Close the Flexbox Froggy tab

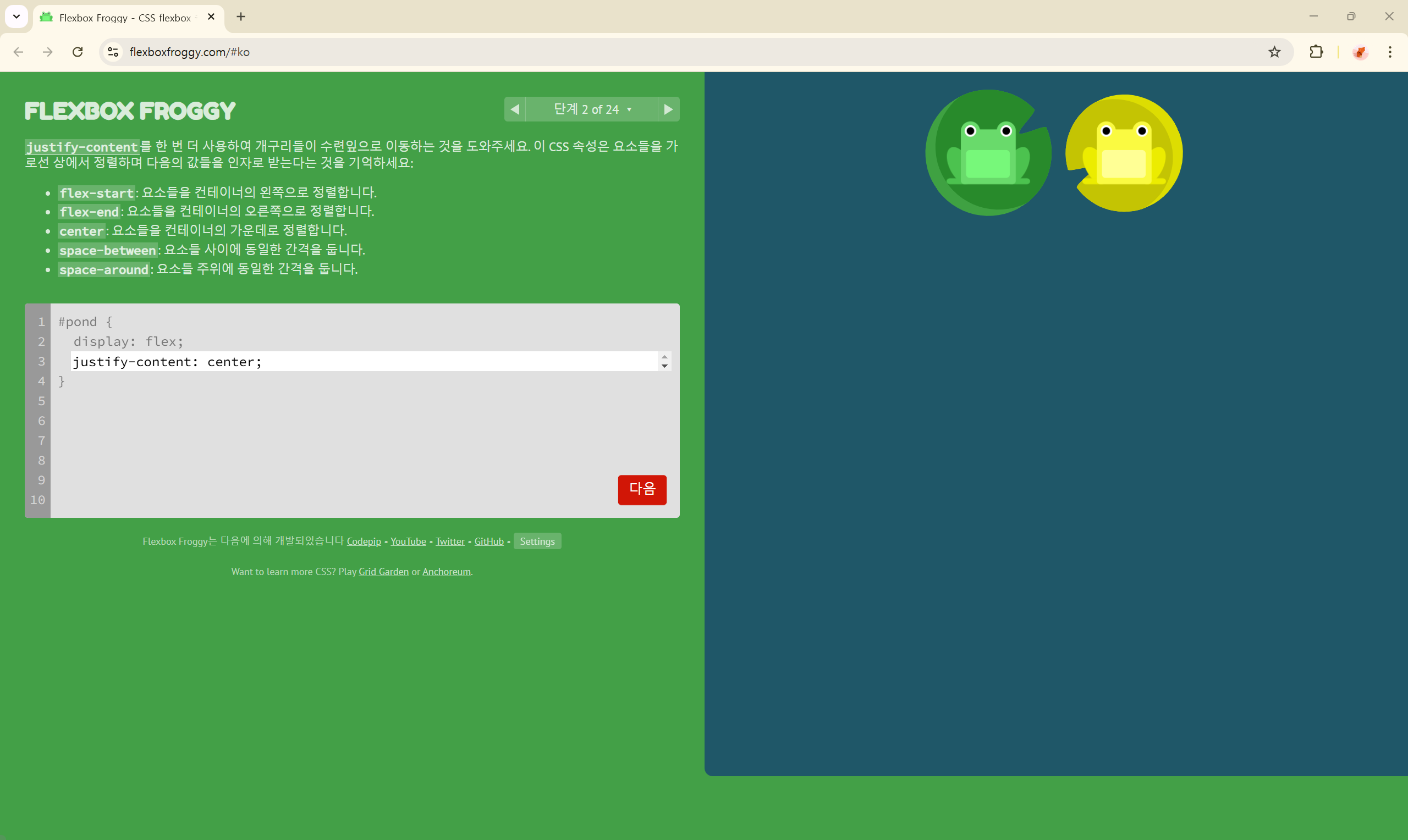[211, 17]
